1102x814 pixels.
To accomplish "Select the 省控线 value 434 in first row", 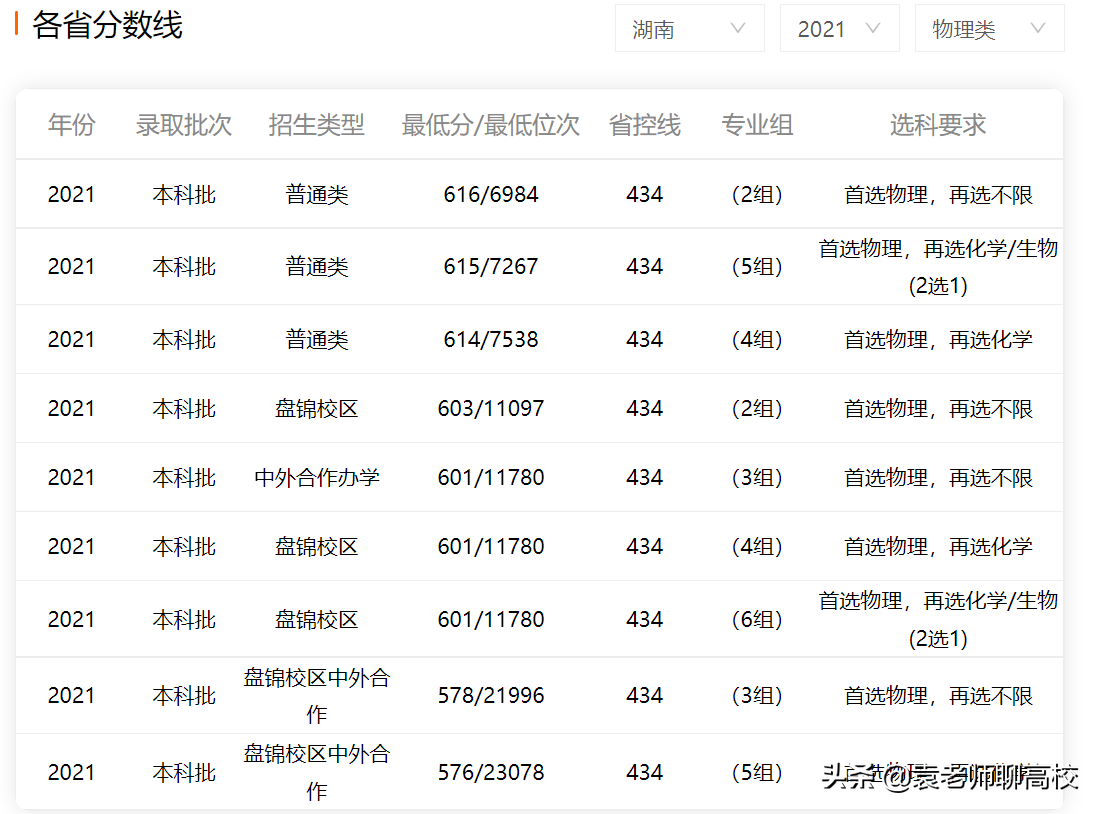I will [x=645, y=194].
